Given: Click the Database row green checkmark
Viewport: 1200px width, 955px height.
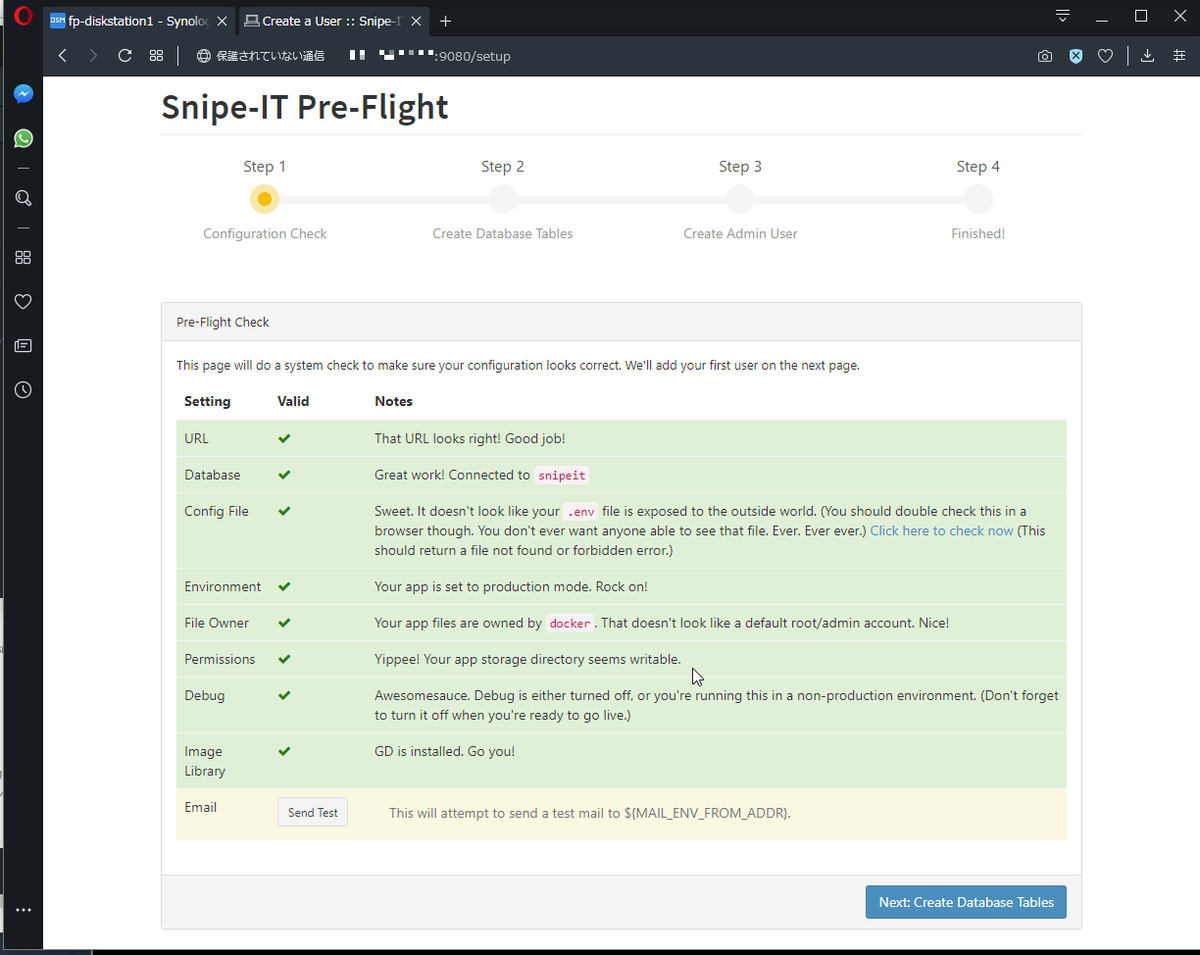Looking at the screenshot, I should (x=284, y=474).
